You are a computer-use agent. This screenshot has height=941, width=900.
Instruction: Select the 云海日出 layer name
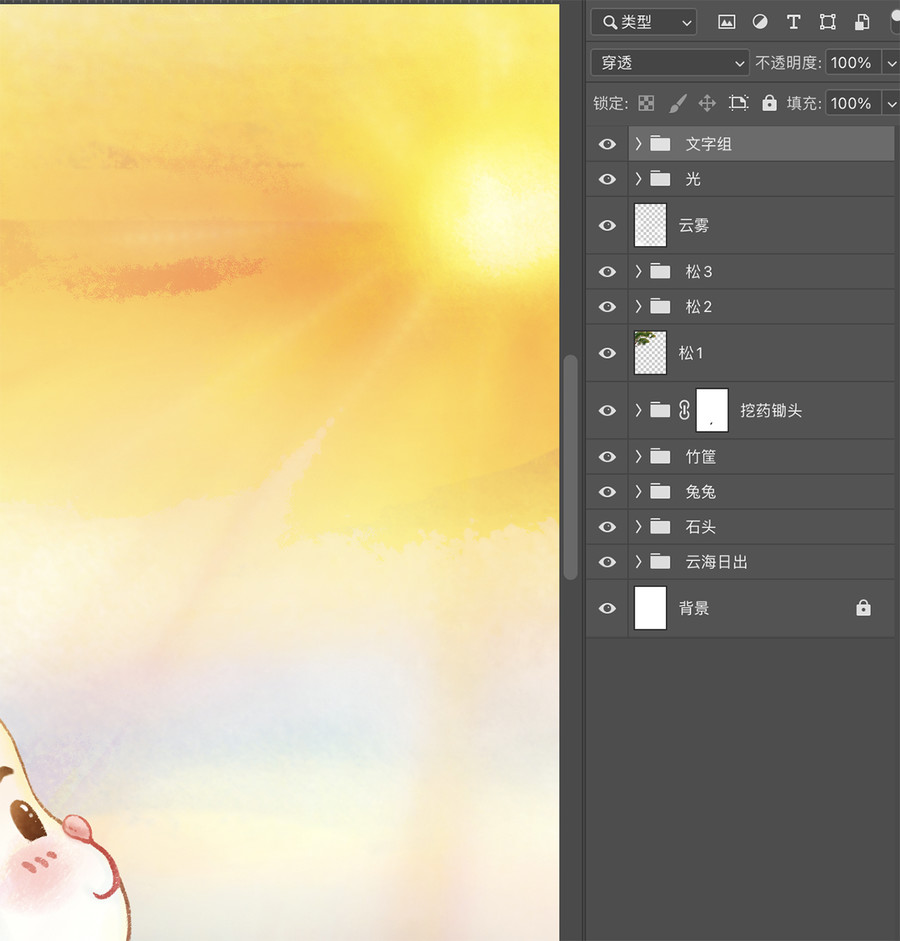tap(716, 562)
